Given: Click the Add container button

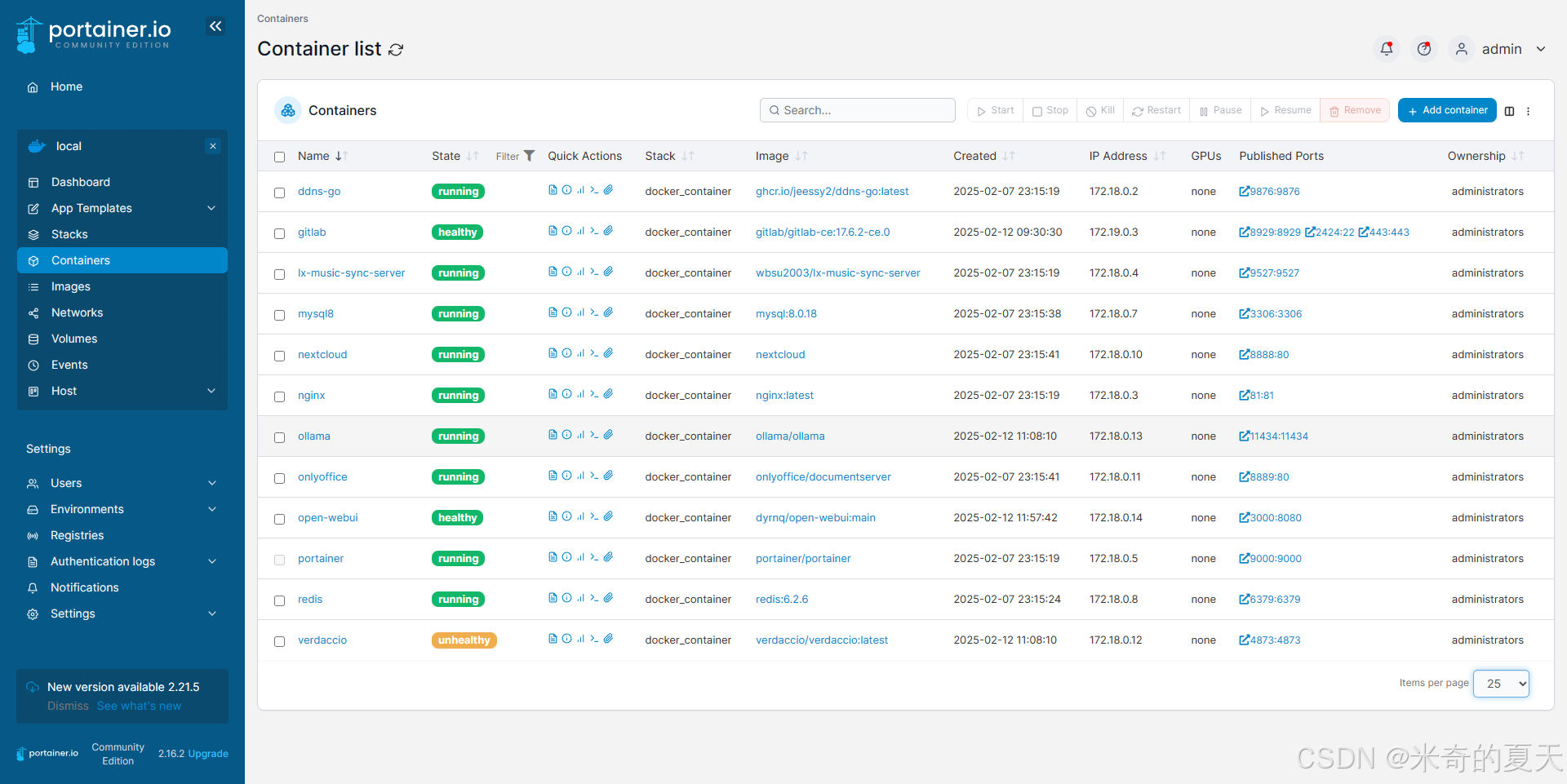Looking at the screenshot, I should tap(1447, 110).
